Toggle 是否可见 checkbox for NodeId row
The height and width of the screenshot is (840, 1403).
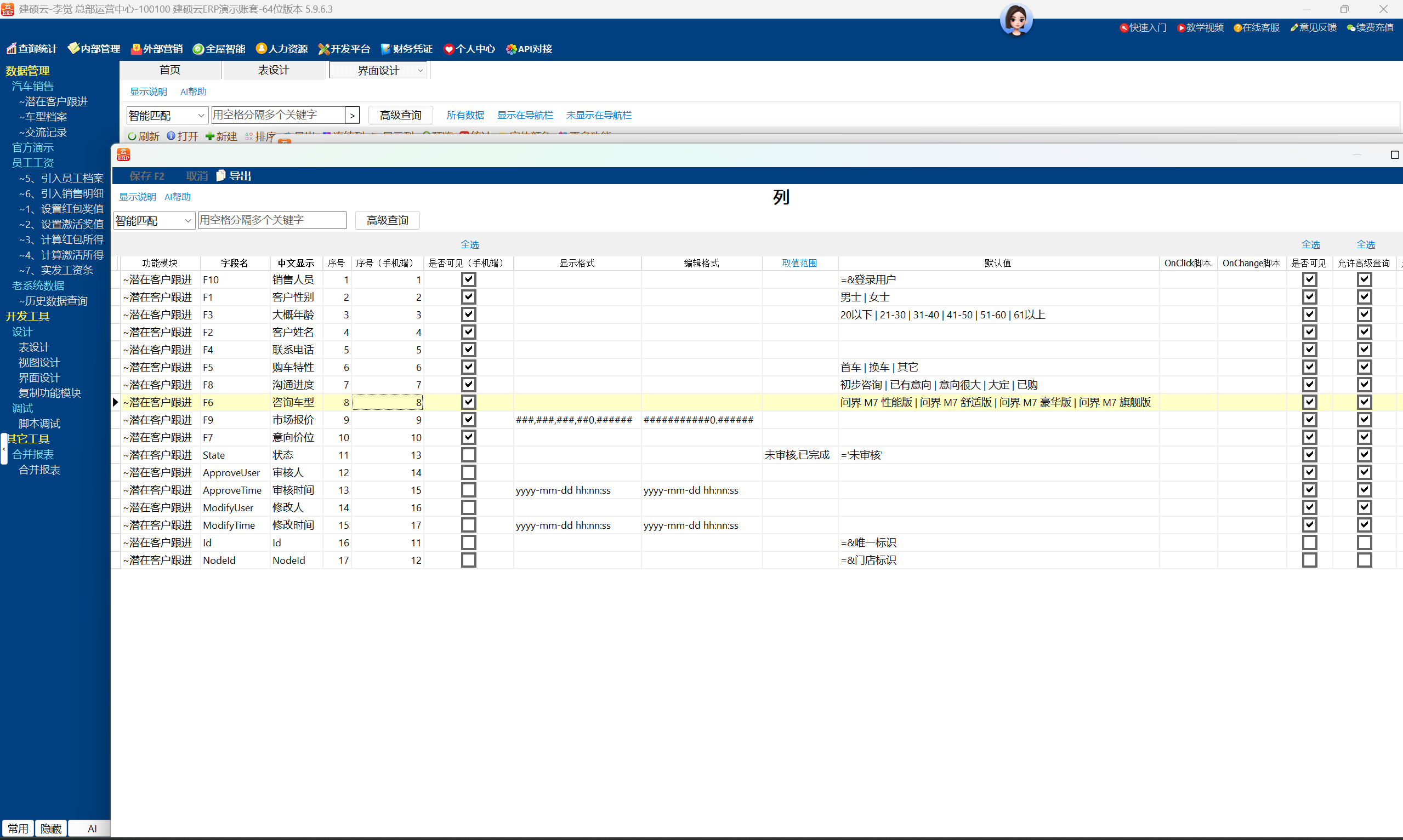1309,560
